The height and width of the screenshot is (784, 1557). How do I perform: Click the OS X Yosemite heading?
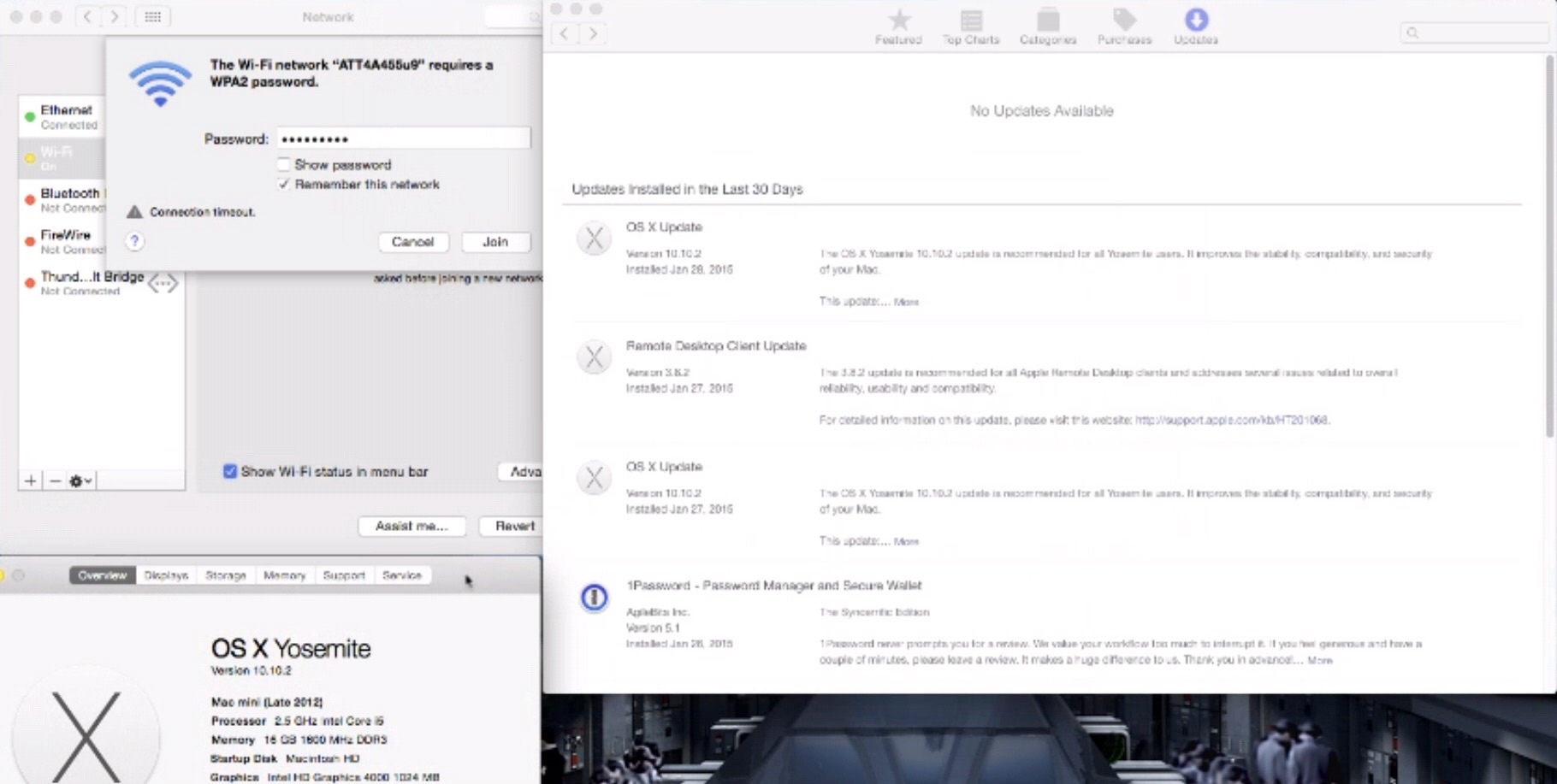click(x=291, y=649)
